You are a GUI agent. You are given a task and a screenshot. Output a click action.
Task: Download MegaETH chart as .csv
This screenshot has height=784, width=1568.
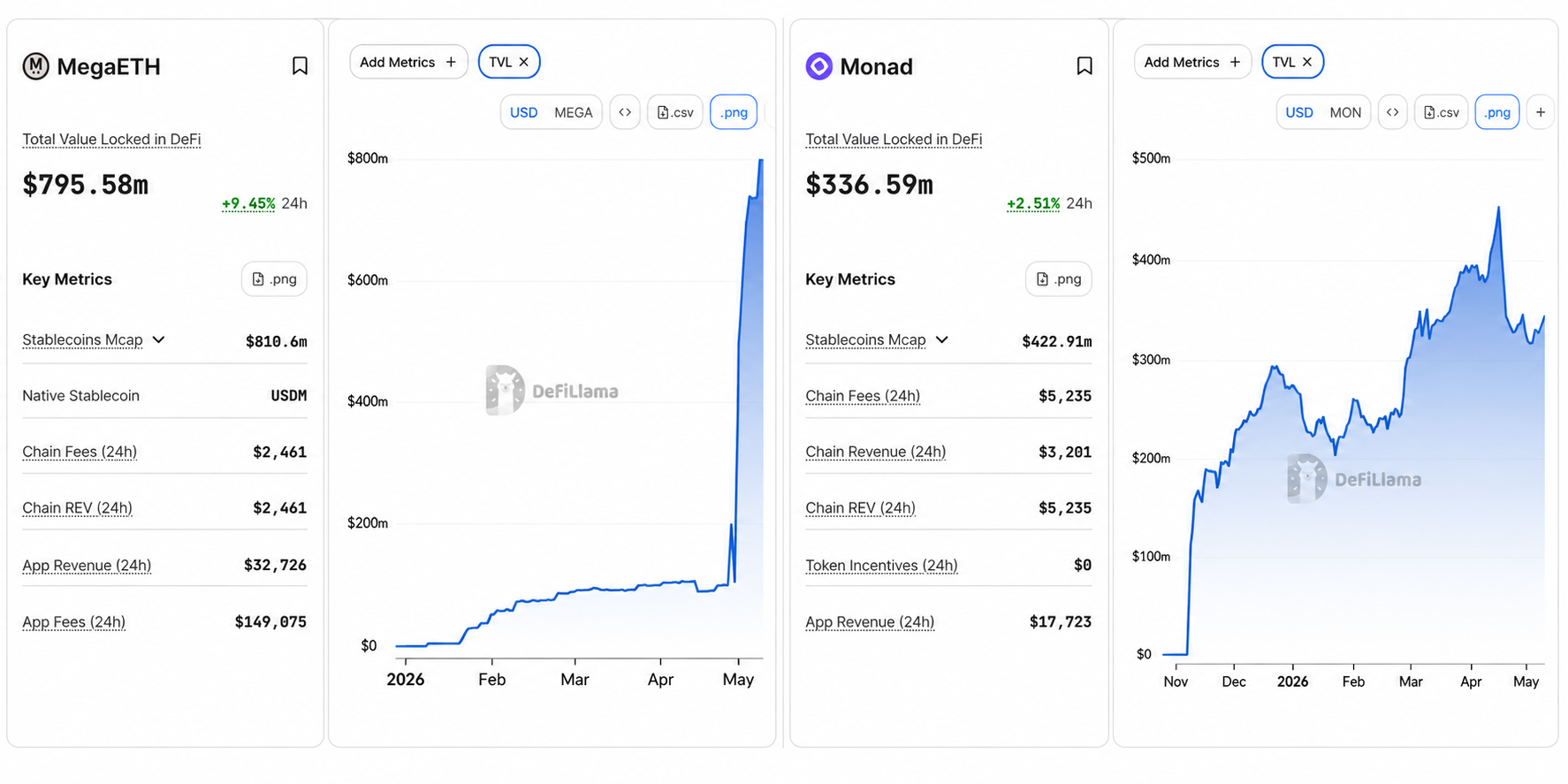[x=675, y=112]
